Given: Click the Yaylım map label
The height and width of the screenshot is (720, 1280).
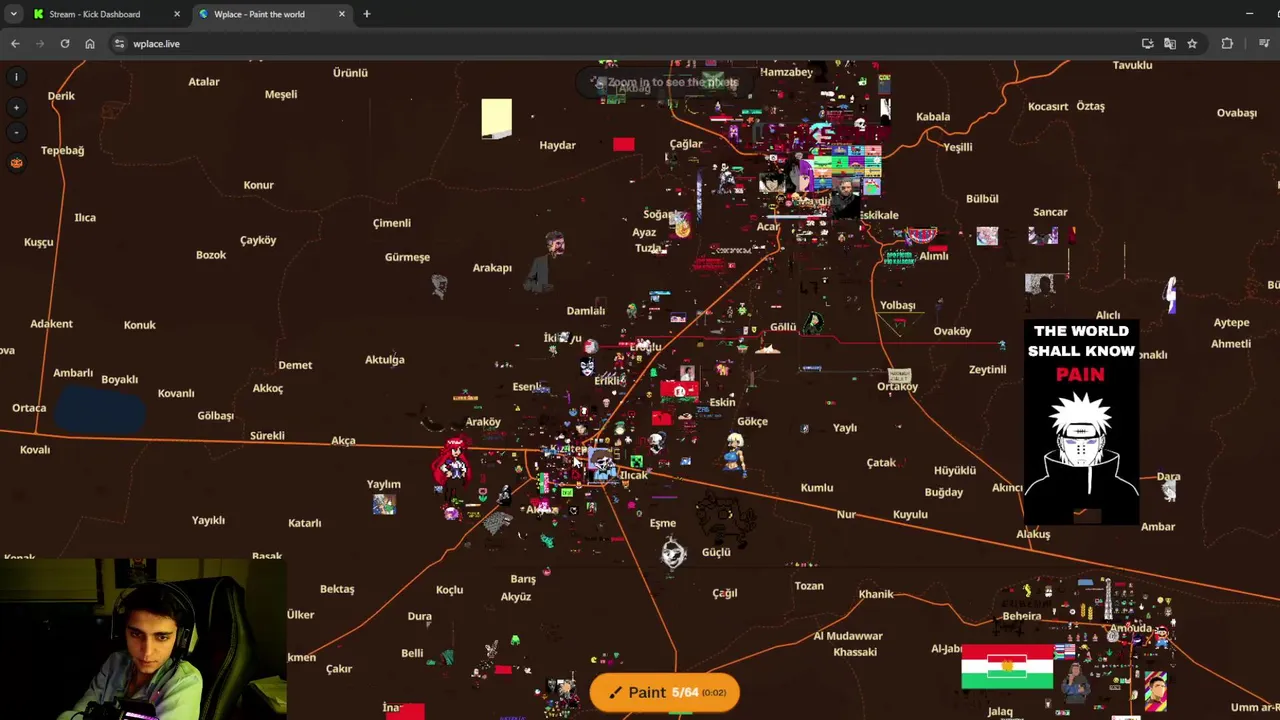Looking at the screenshot, I should [x=383, y=485].
